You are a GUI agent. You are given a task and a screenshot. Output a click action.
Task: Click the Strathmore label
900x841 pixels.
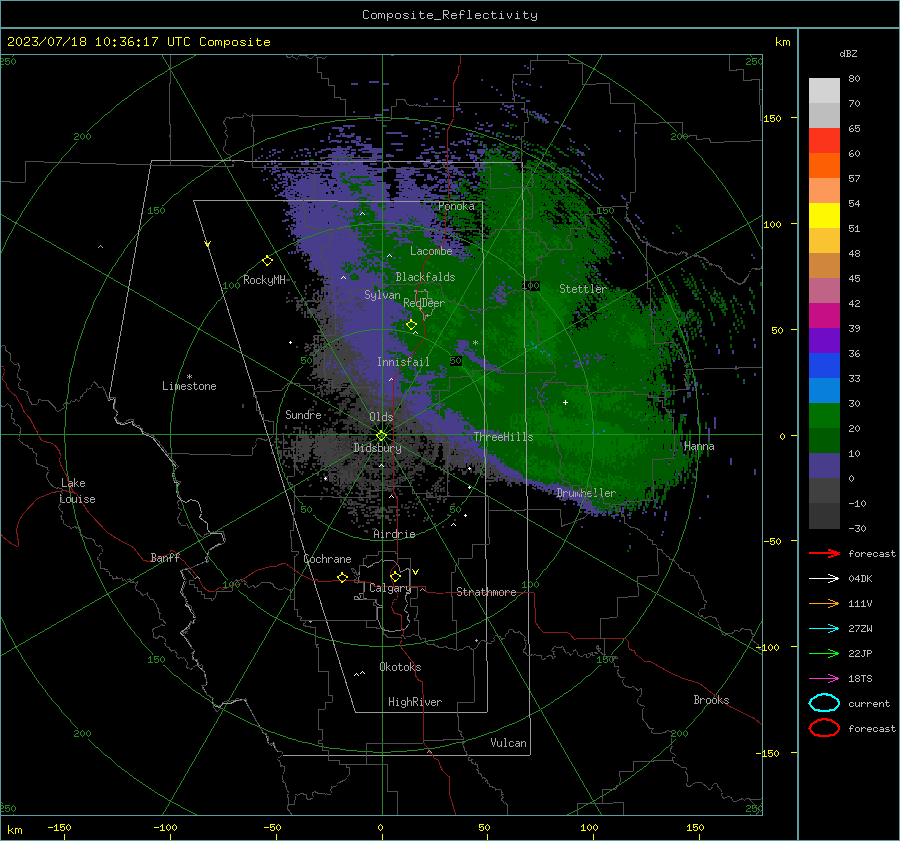486,592
